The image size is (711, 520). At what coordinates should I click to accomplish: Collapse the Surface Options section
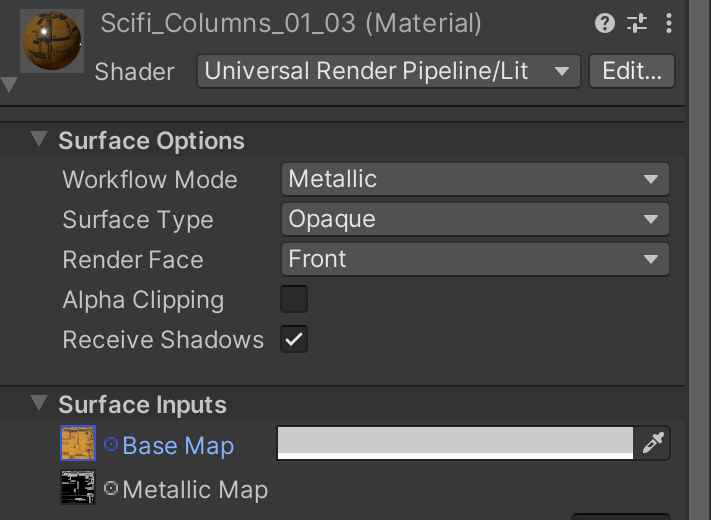pos(39,140)
